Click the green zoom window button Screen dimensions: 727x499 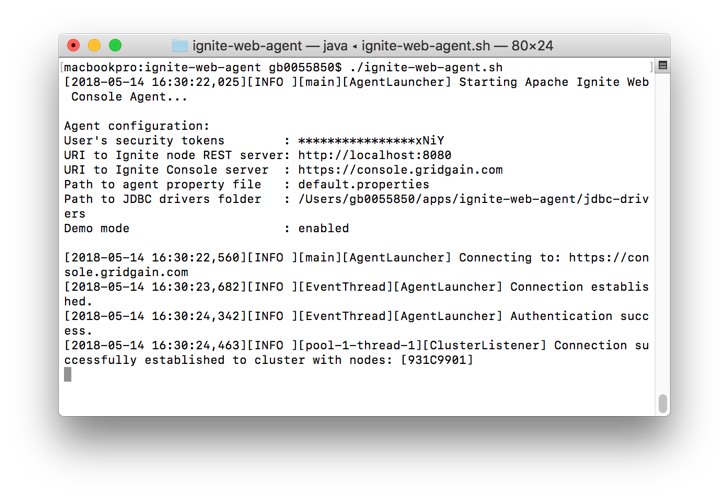(x=115, y=45)
